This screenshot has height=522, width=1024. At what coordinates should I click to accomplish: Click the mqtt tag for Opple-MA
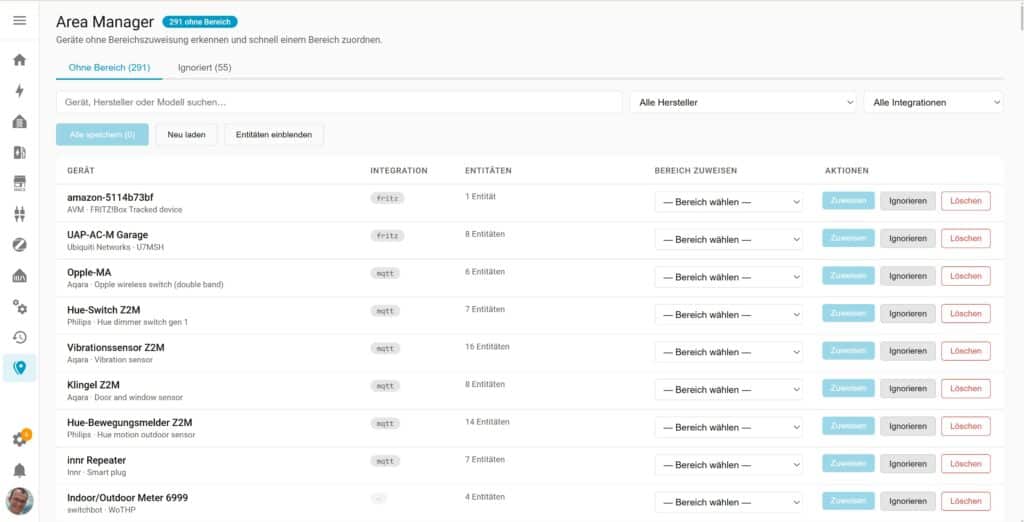point(385,273)
